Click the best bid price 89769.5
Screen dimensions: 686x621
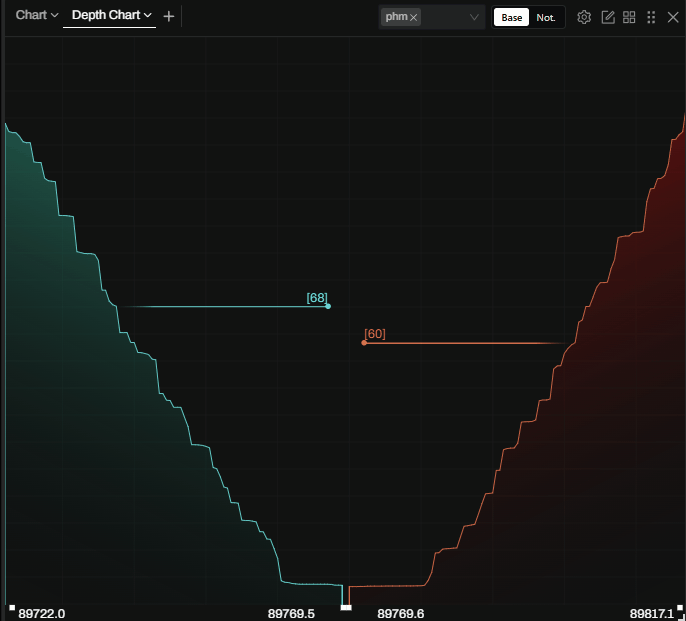(x=291, y=614)
